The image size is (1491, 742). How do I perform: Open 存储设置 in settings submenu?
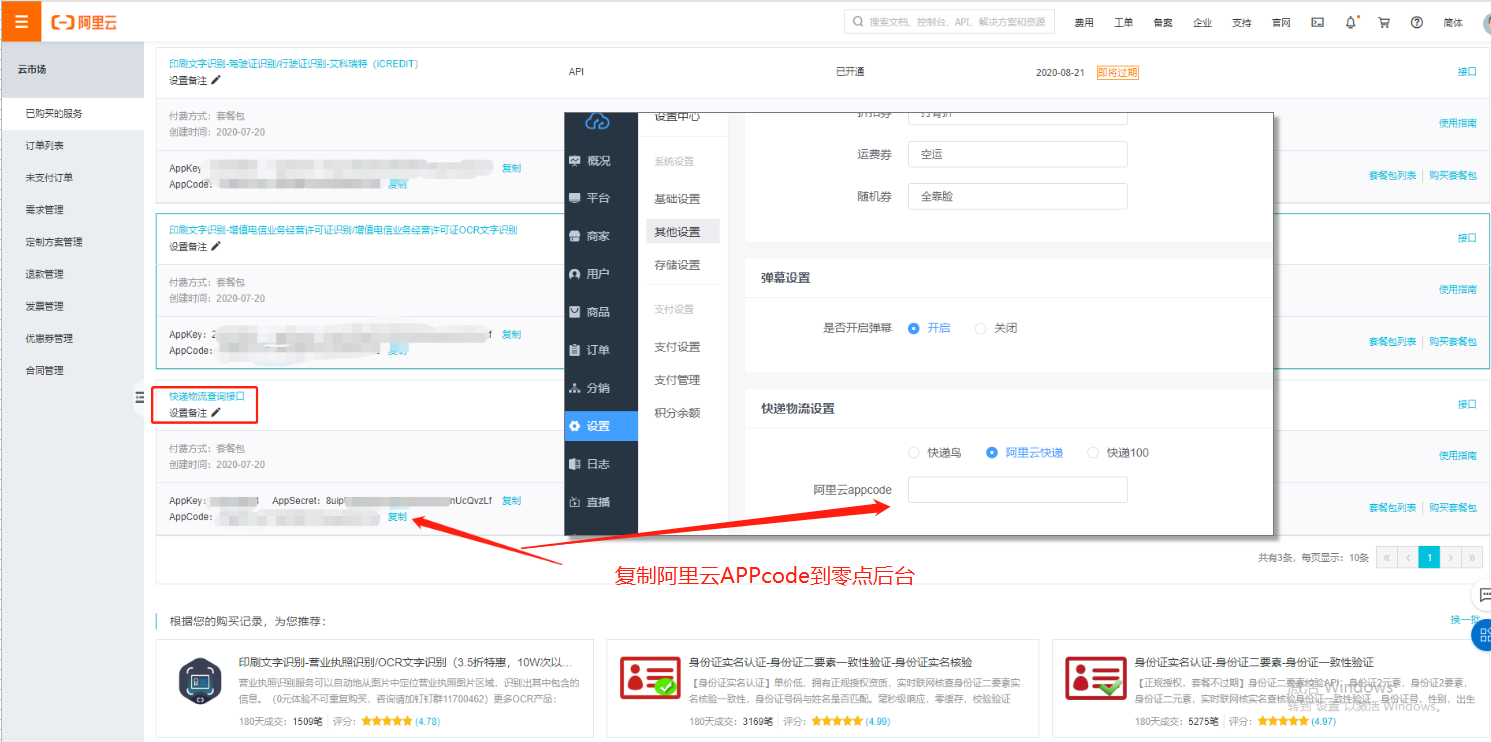[677, 265]
